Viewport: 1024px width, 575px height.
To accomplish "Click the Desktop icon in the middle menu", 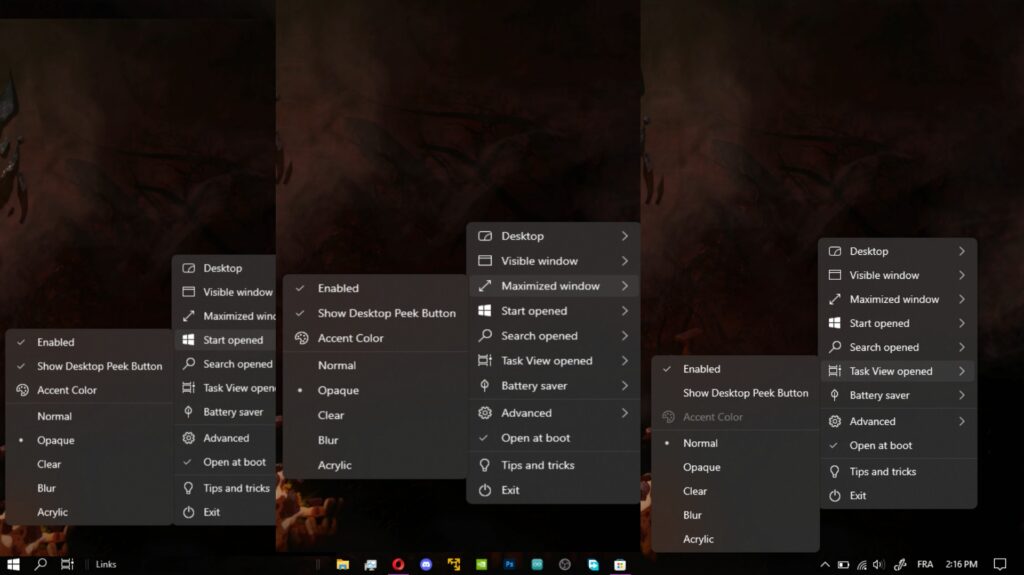I will 485,236.
